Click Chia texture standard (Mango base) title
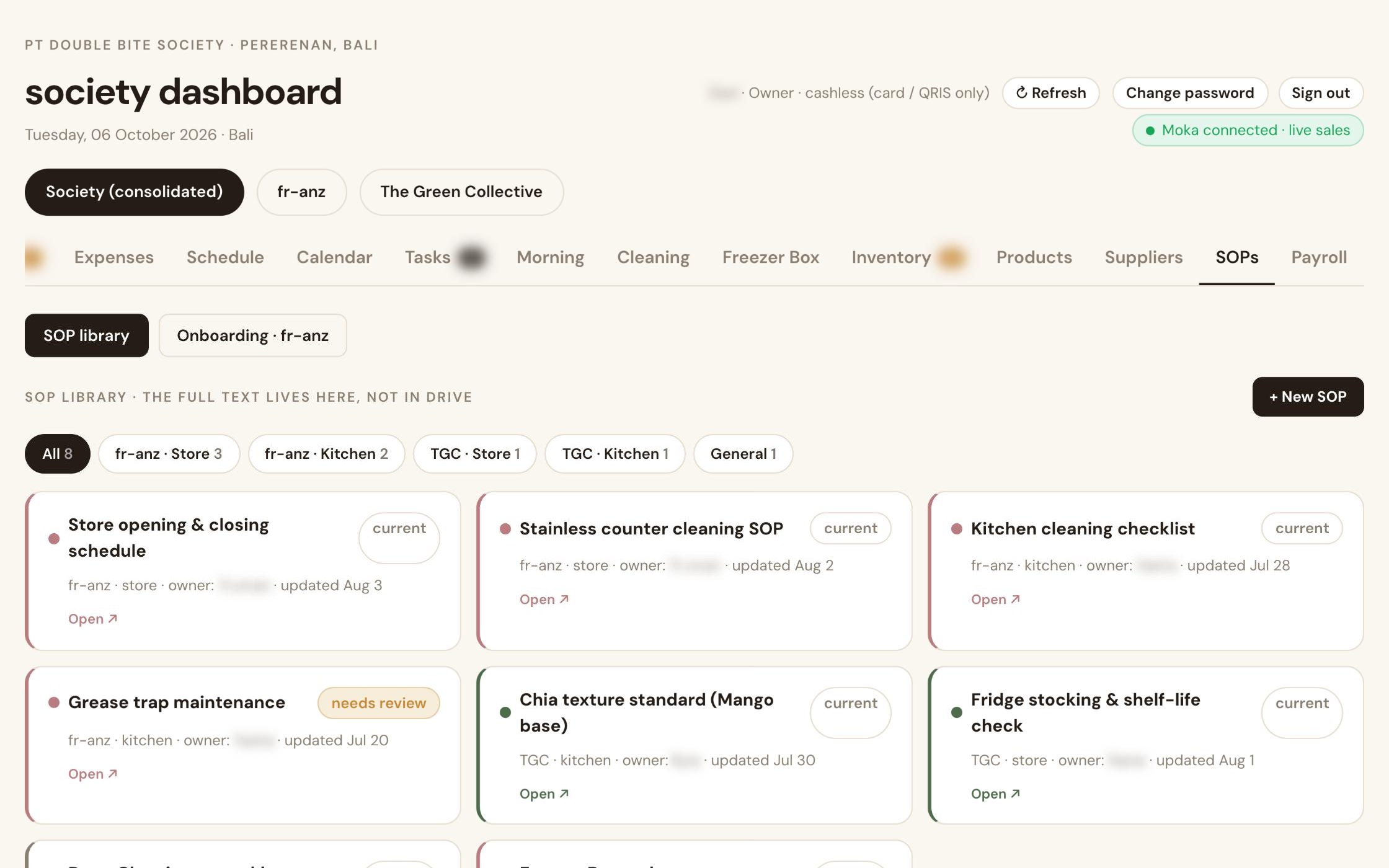Image resolution: width=1389 pixels, height=868 pixels. pos(646,712)
